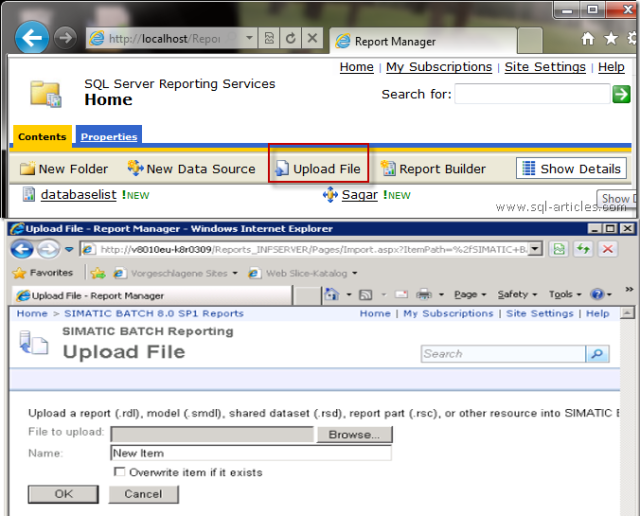Click Upload File page header icon
Viewport: 640px width, 516px height.
coord(33,343)
